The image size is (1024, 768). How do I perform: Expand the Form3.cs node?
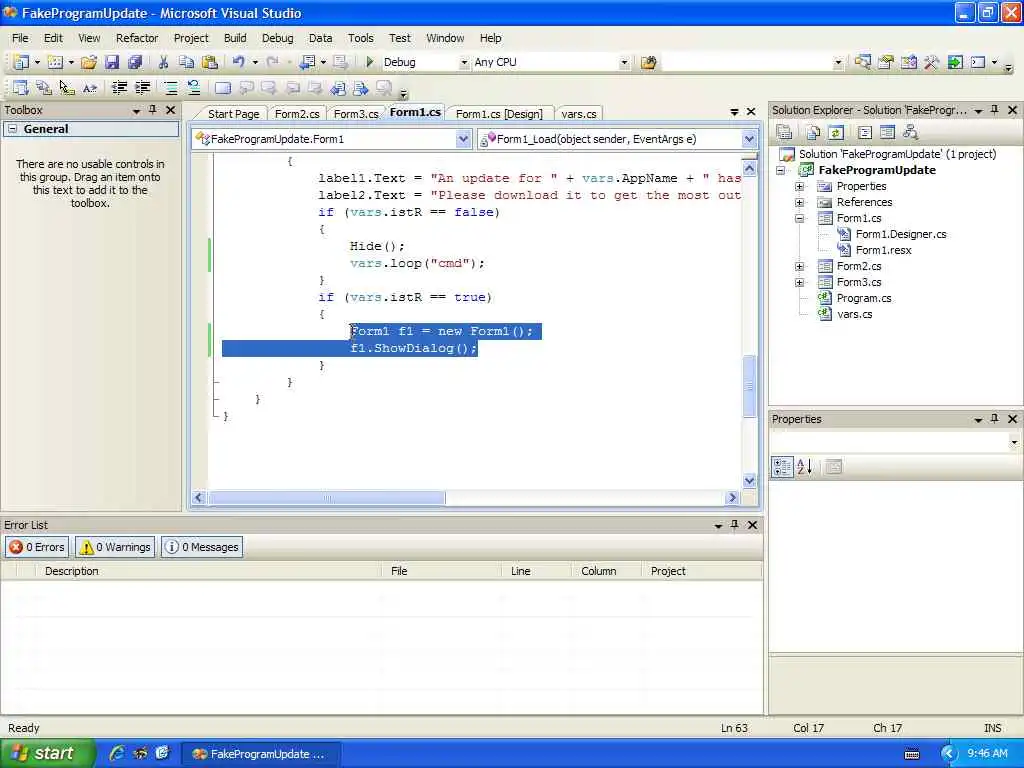tap(799, 282)
